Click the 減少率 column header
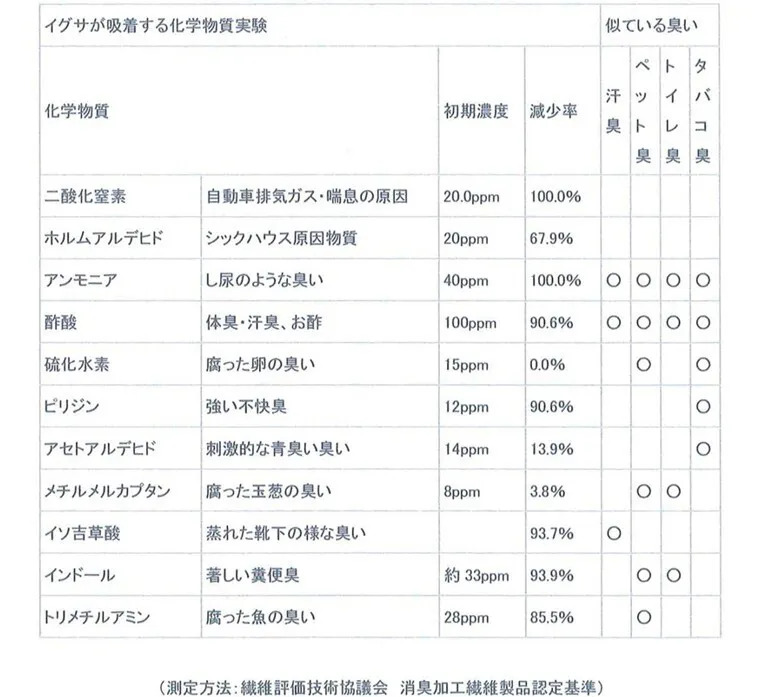This screenshot has width=778, height=697. (553, 112)
